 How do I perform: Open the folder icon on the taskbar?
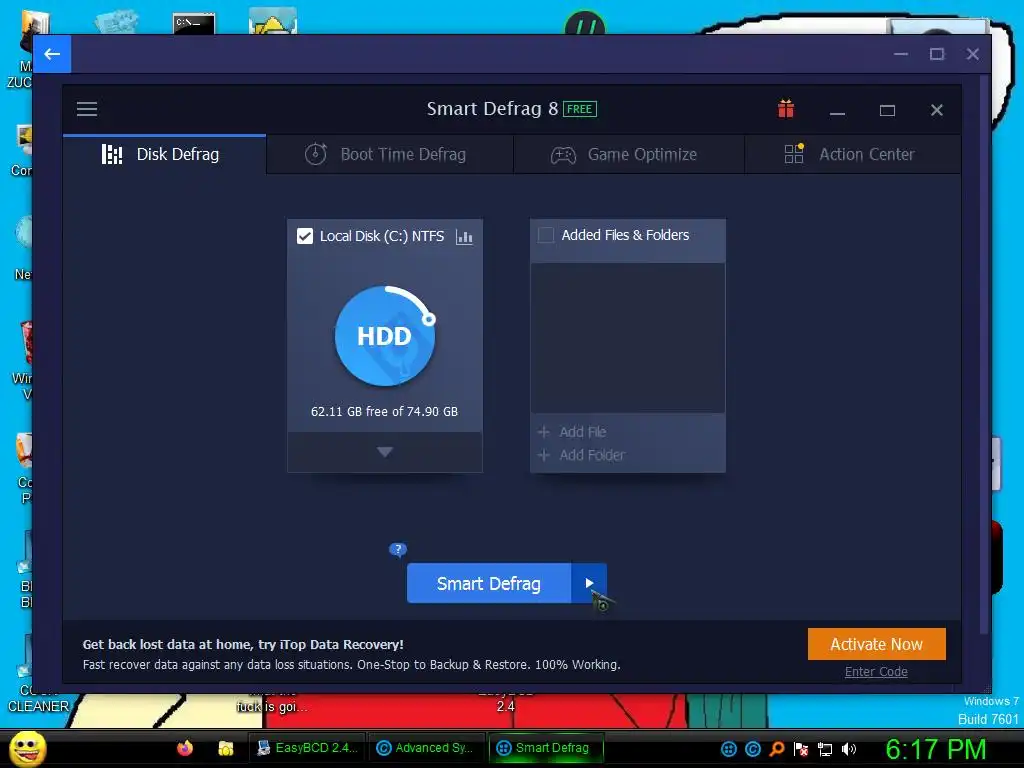click(x=226, y=748)
